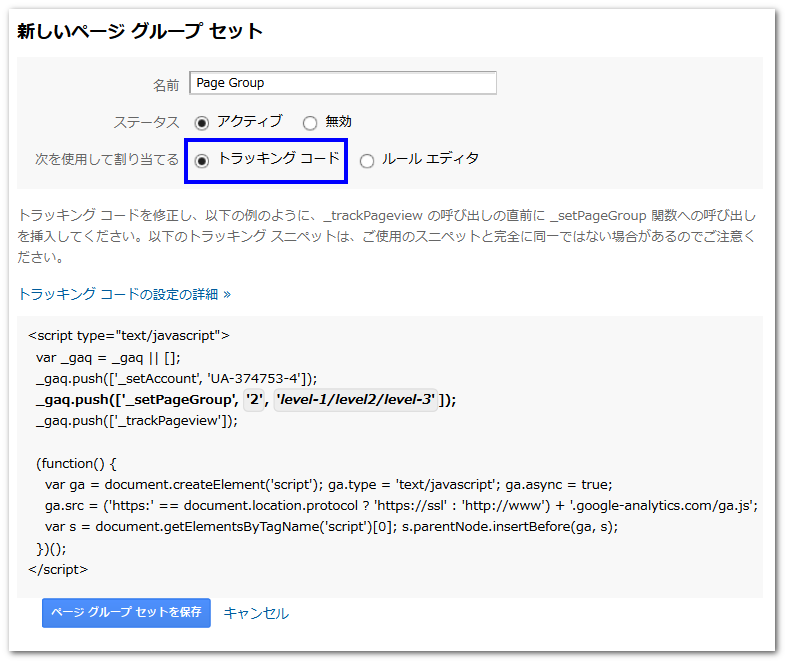
Task: Open the トラッキング コードの設定の詳細 link
Action: (125, 294)
